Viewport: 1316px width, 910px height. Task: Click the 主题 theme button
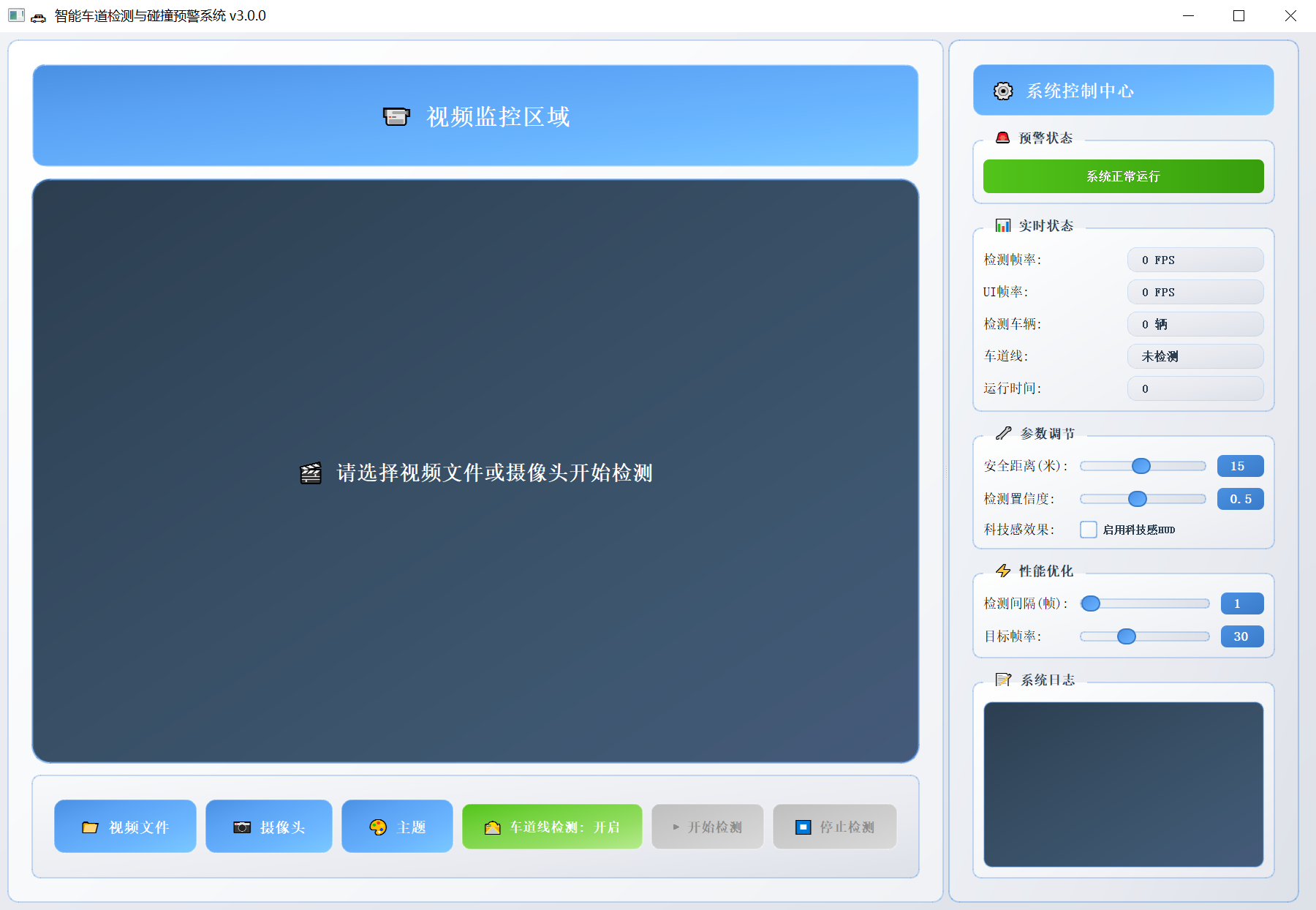tap(397, 826)
